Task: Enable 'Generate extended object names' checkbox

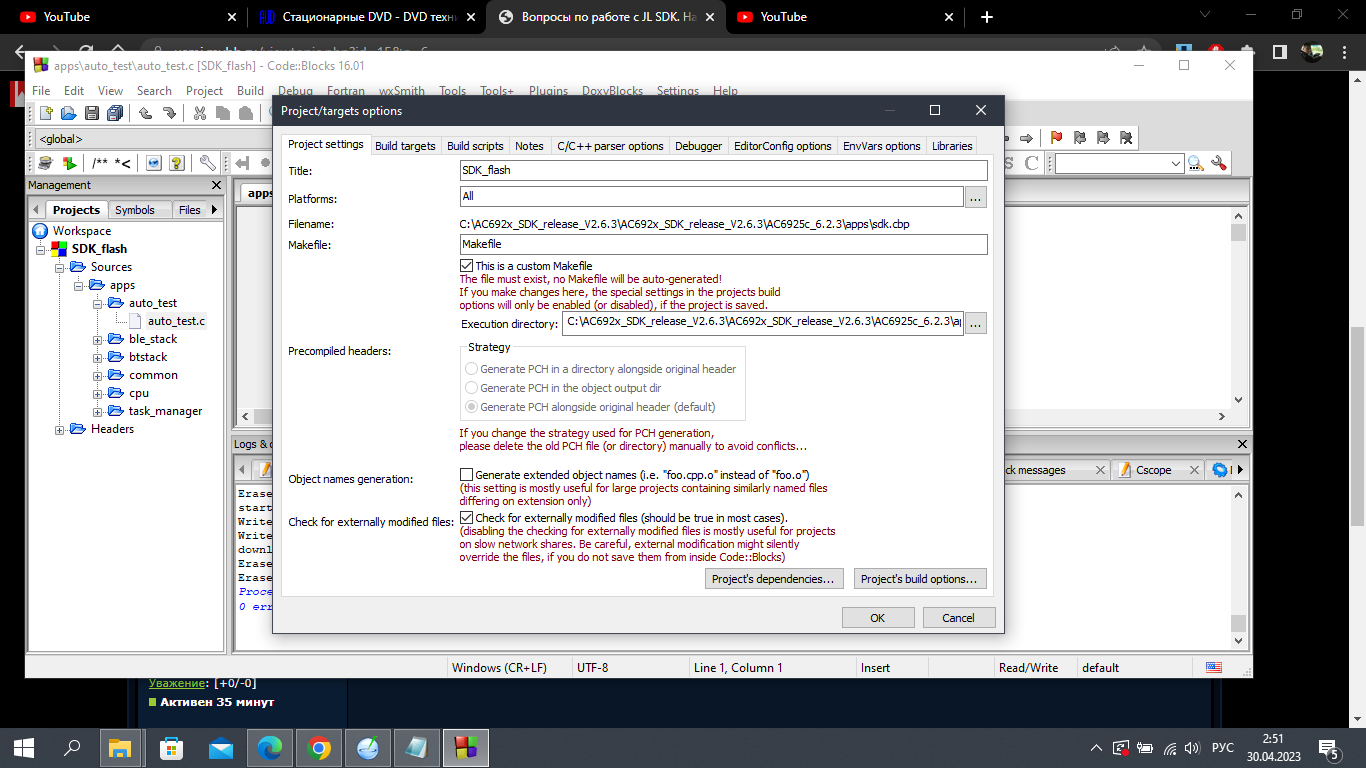Action: point(467,474)
